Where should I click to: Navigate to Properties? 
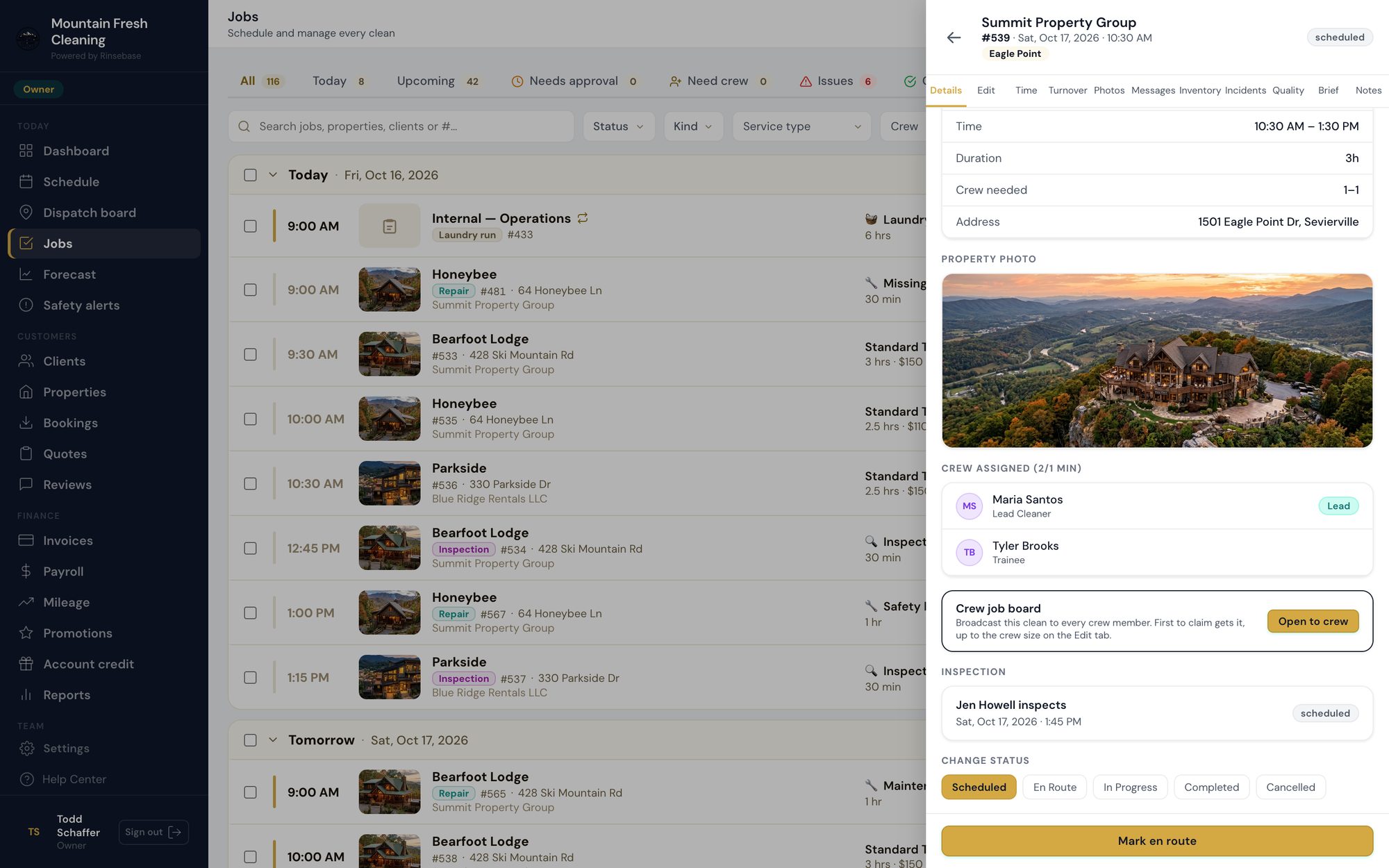pyautogui.click(x=104, y=392)
